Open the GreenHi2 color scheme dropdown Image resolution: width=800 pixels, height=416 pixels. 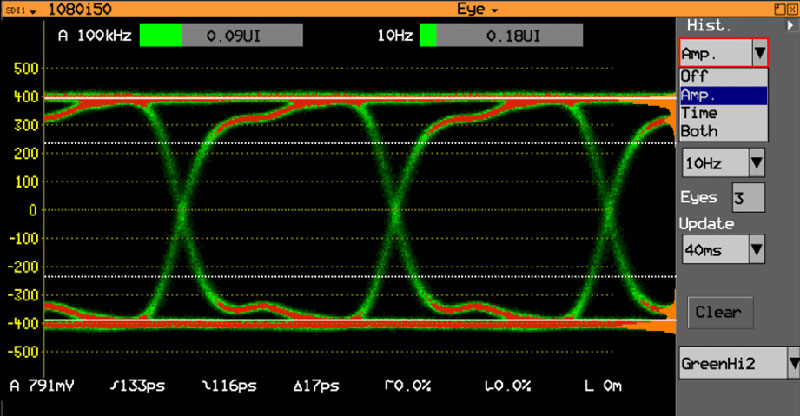[x=739, y=363]
